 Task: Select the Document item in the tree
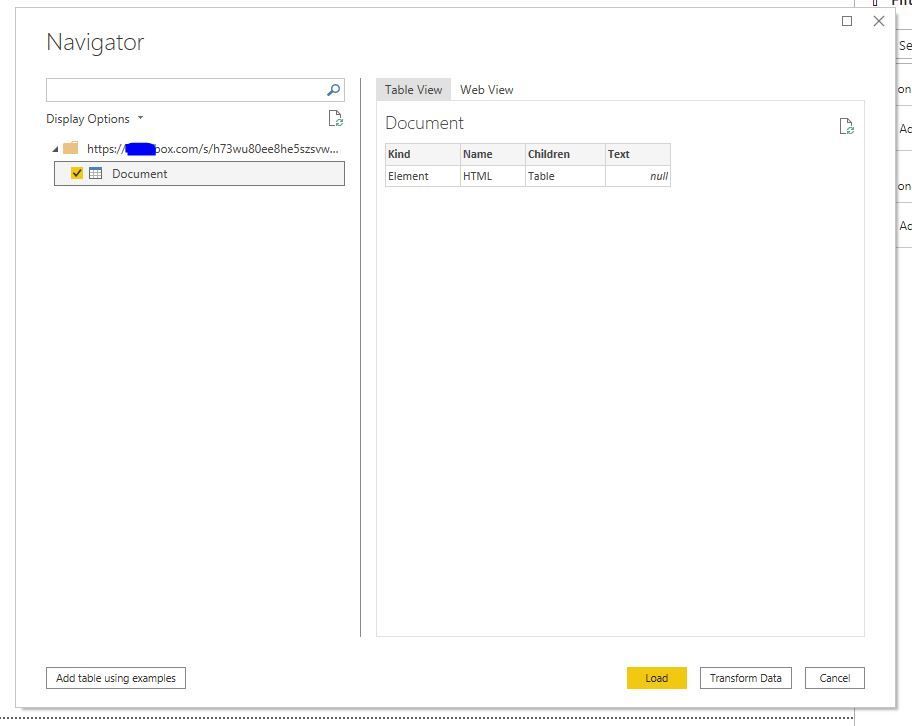tap(139, 173)
